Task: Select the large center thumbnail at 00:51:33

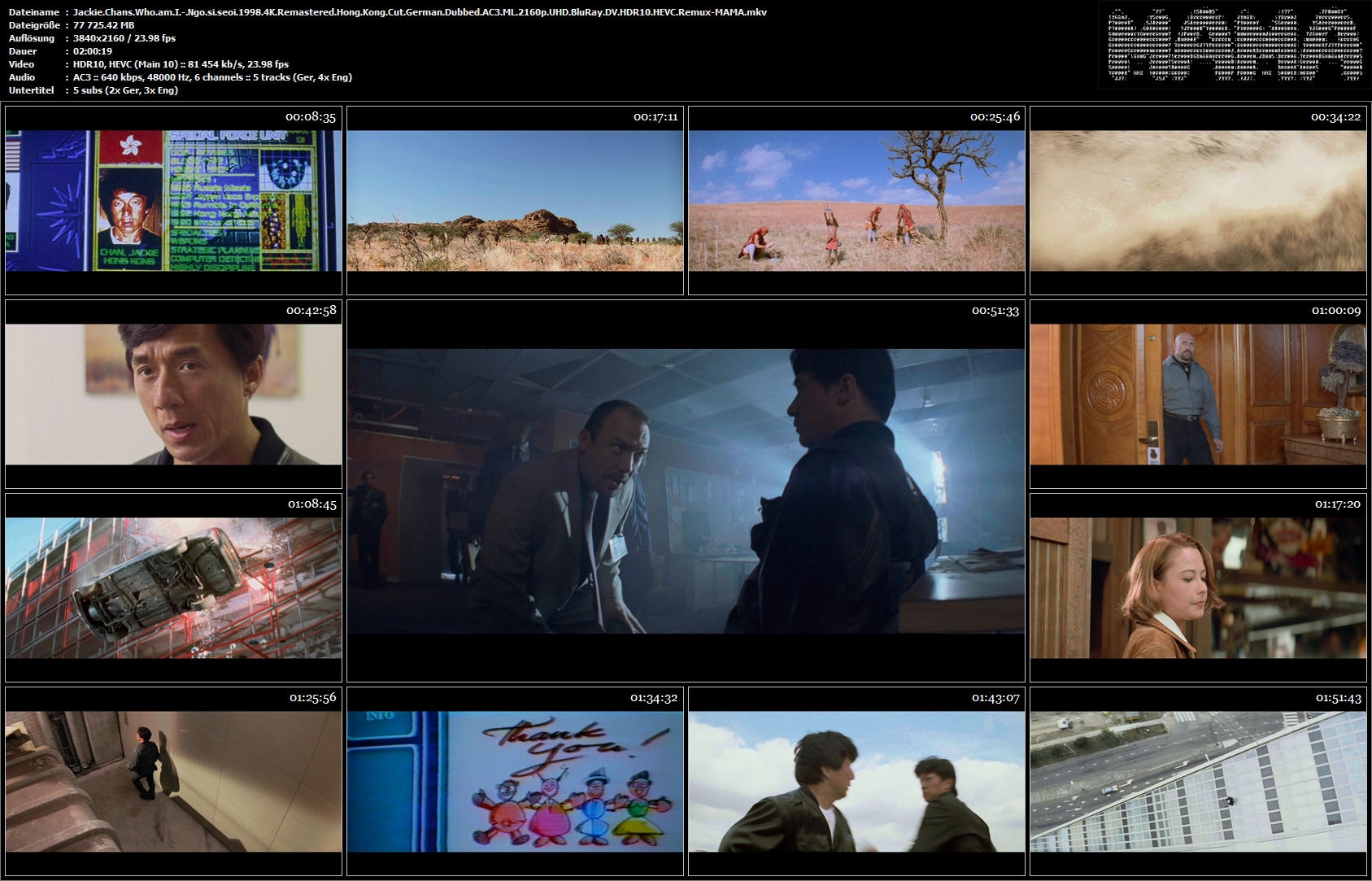Action: click(686, 491)
